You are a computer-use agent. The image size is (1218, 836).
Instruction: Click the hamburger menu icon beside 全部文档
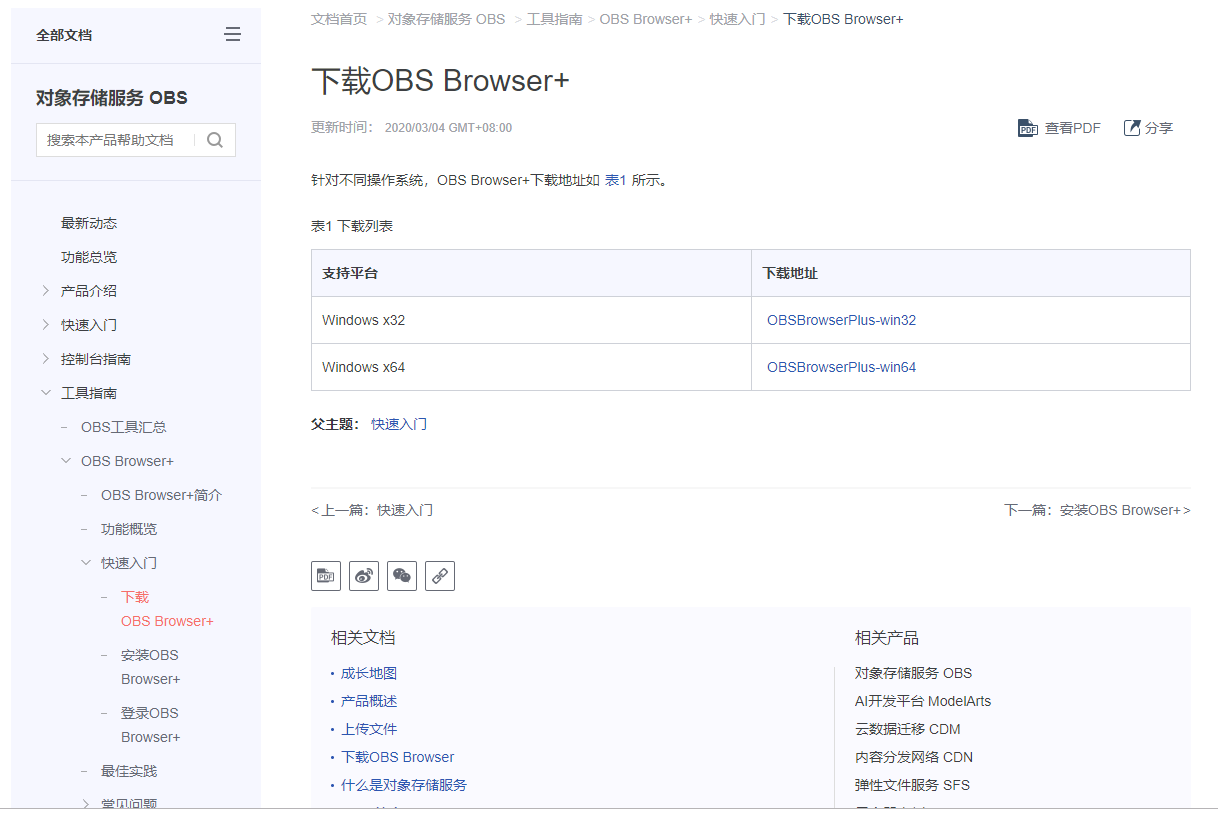[232, 35]
